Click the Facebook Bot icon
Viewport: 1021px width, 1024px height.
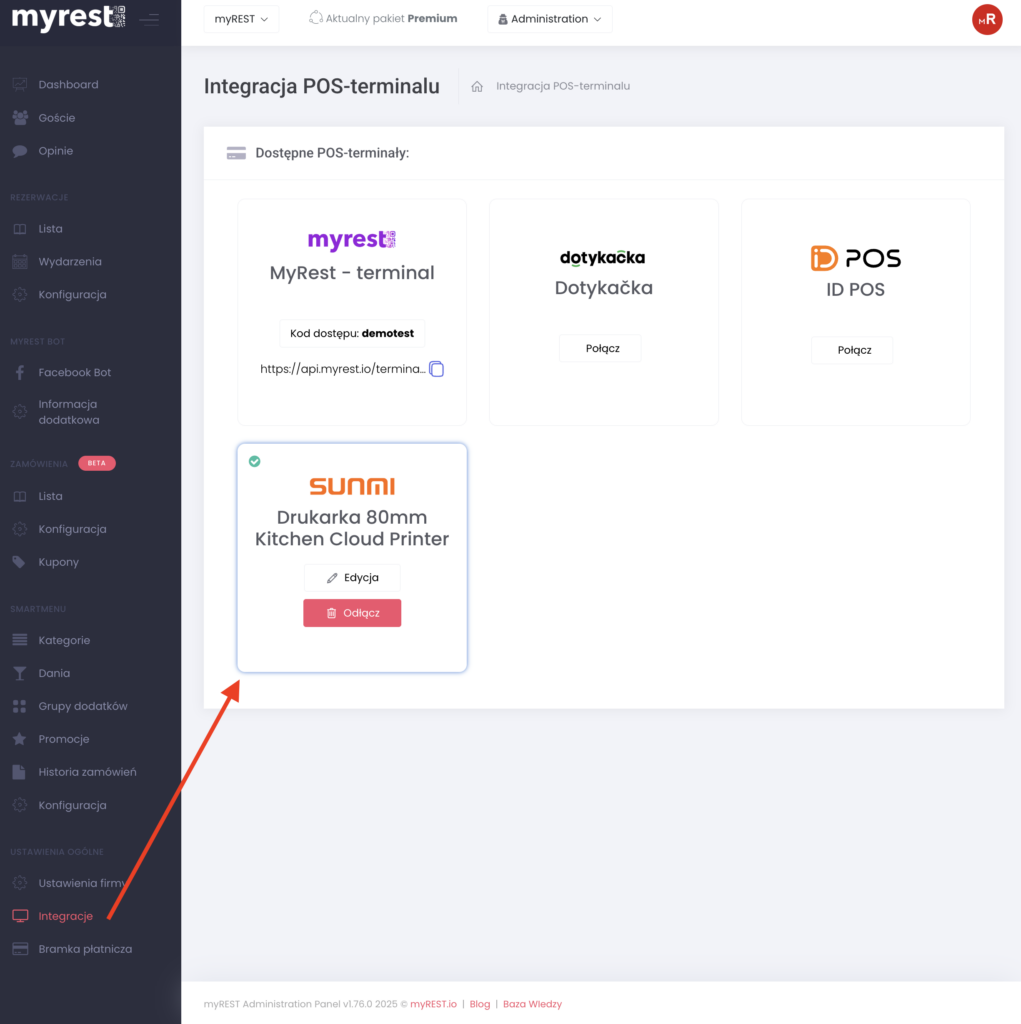coord(20,372)
